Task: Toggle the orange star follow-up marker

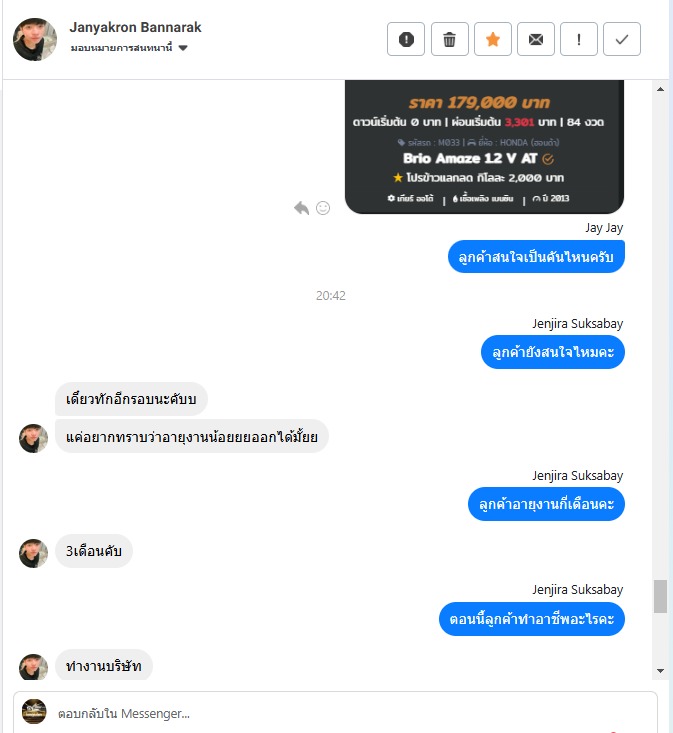Action: 493,39
